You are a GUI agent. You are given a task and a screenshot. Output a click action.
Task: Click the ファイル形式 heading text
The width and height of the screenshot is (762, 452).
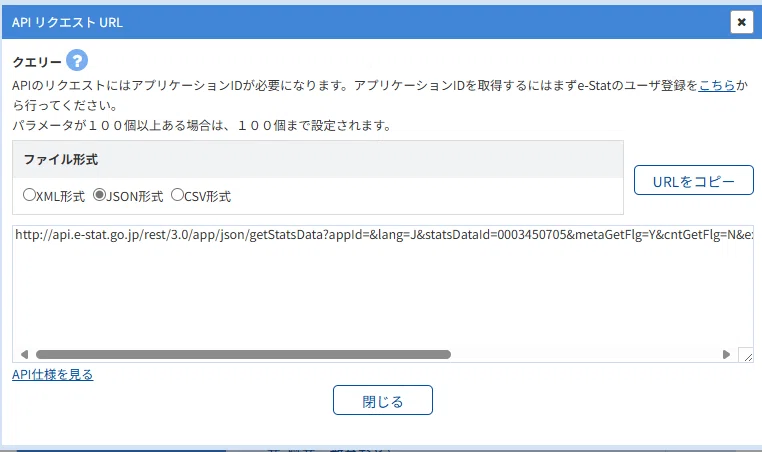click(61, 160)
